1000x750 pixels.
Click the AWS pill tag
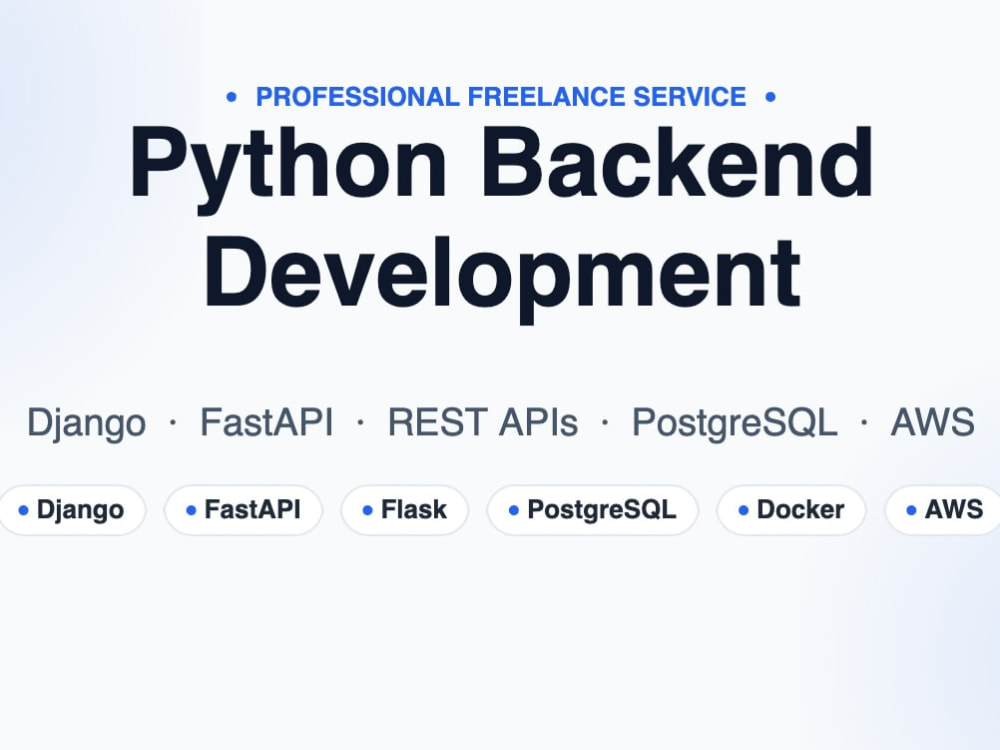[944, 510]
